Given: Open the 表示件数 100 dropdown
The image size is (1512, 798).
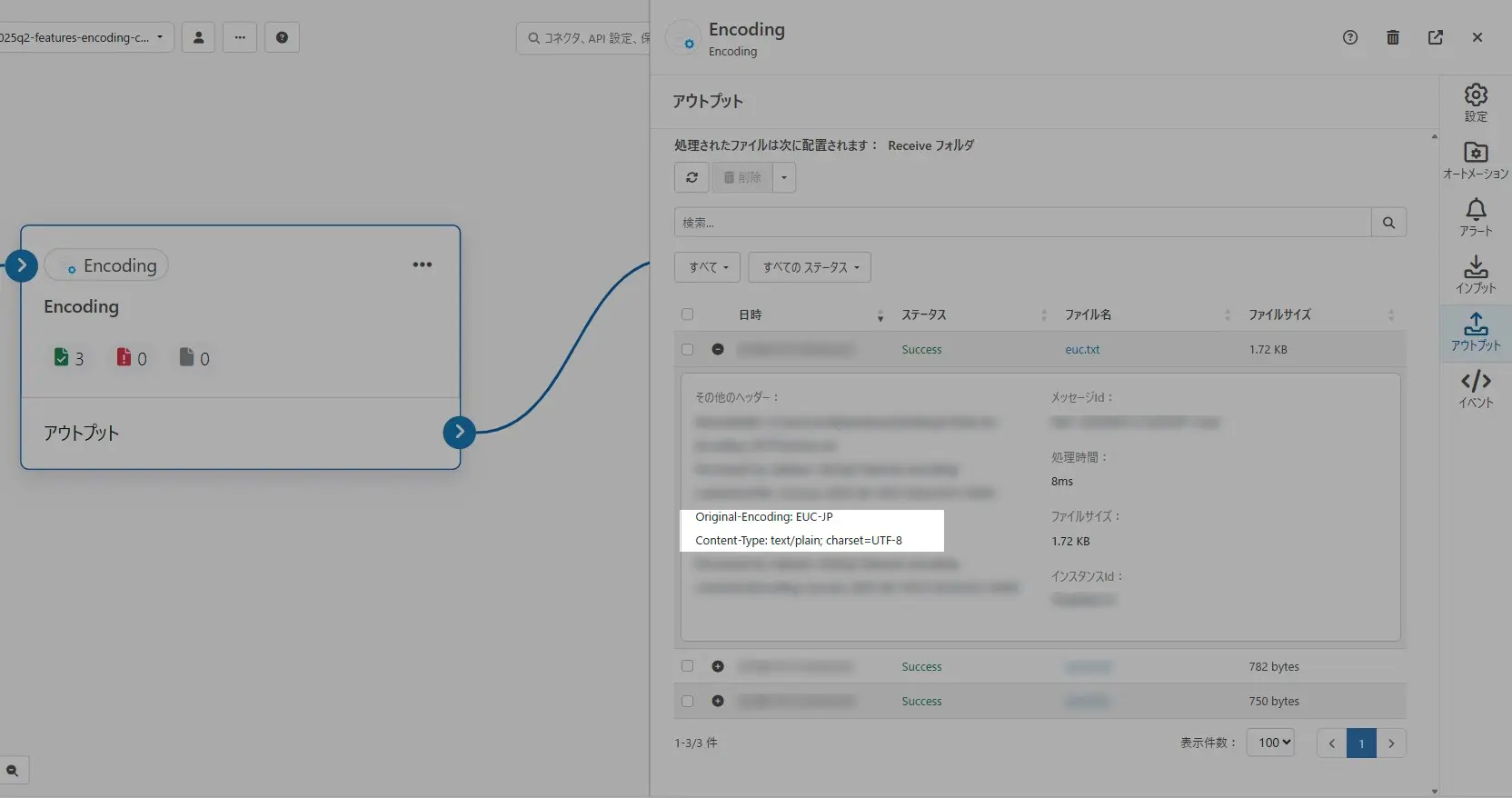Looking at the screenshot, I should coord(1270,743).
